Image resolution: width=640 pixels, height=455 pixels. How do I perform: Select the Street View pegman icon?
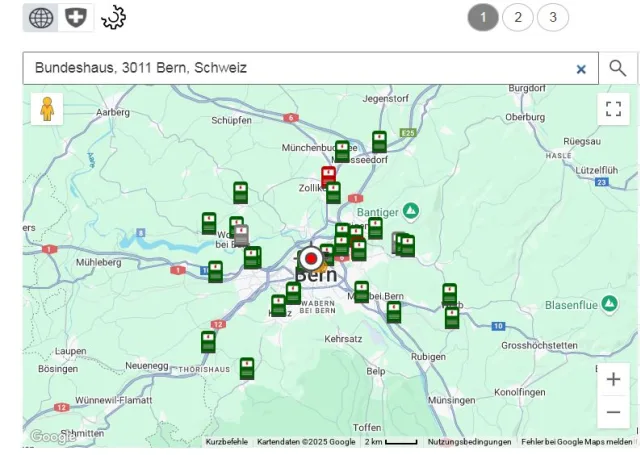click(47, 109)
